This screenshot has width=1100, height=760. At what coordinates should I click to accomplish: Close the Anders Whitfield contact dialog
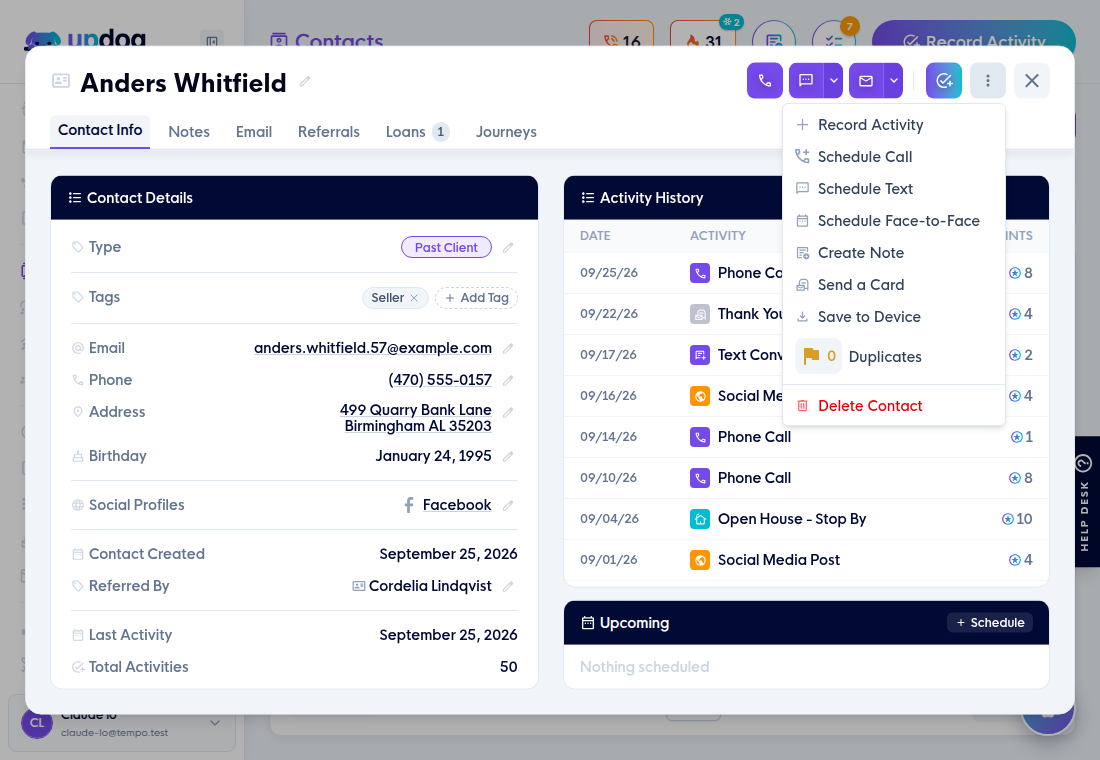tap(1031, 81)
